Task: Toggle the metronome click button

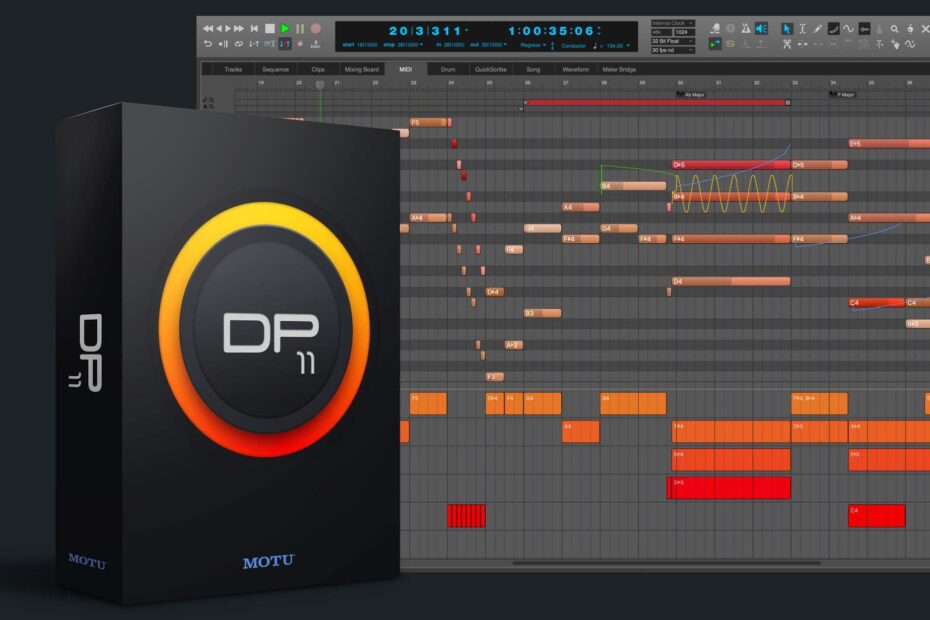Action: (746, 28)
